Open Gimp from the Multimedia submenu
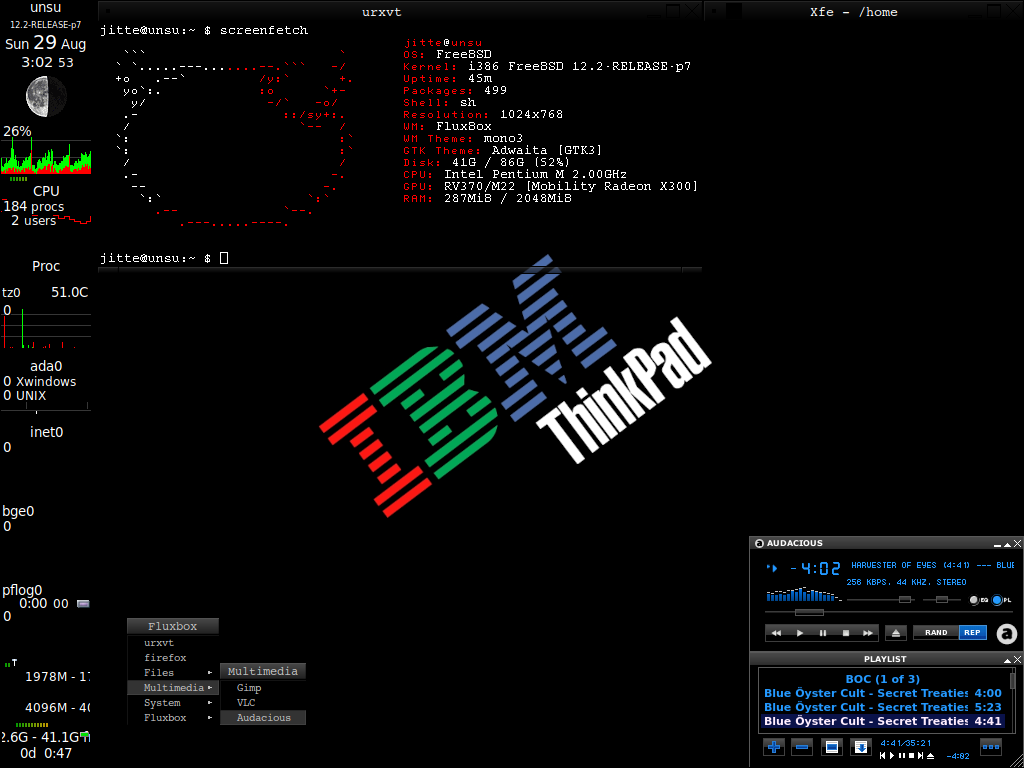Image resolution: width=1024 pixels, height=768 pixels. point(249,688)
